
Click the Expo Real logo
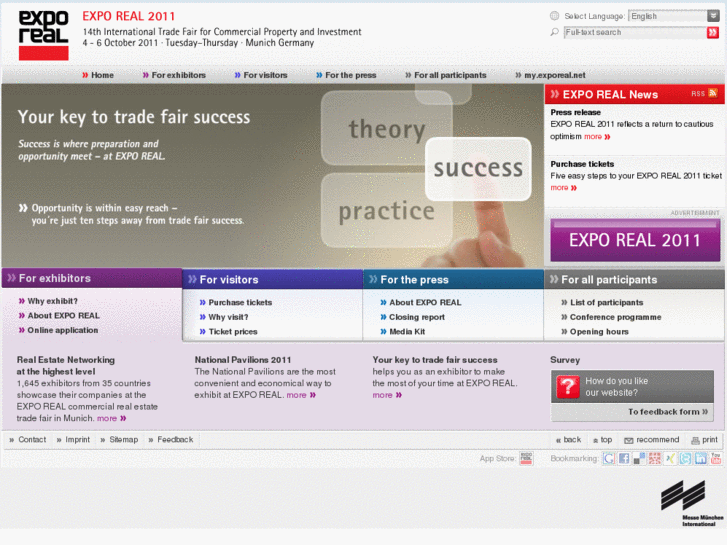(44, 35)
